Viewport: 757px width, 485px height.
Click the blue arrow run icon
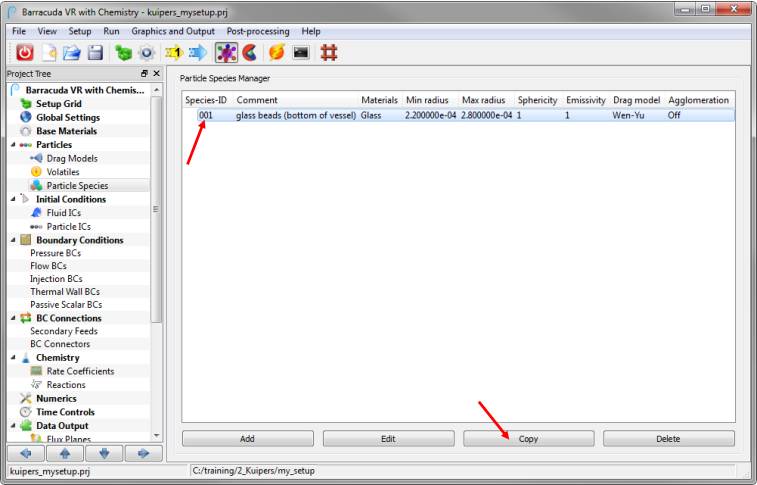pyautogui.click(x=198, y=53)
